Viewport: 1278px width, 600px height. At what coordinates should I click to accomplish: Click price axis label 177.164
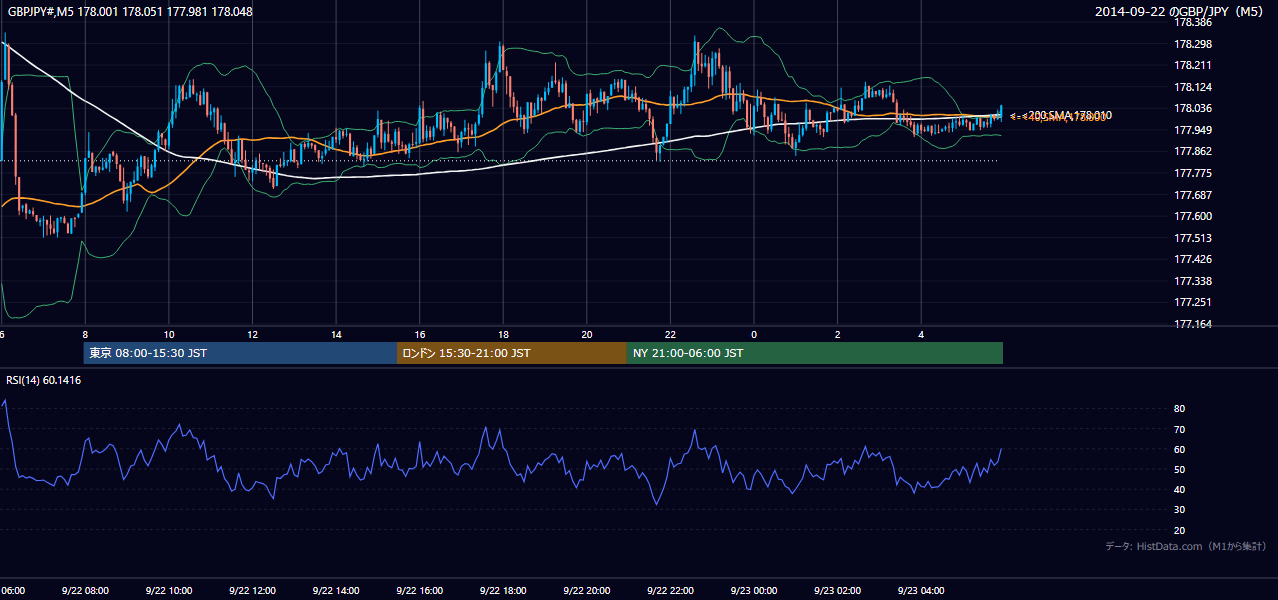(1193, 324)
